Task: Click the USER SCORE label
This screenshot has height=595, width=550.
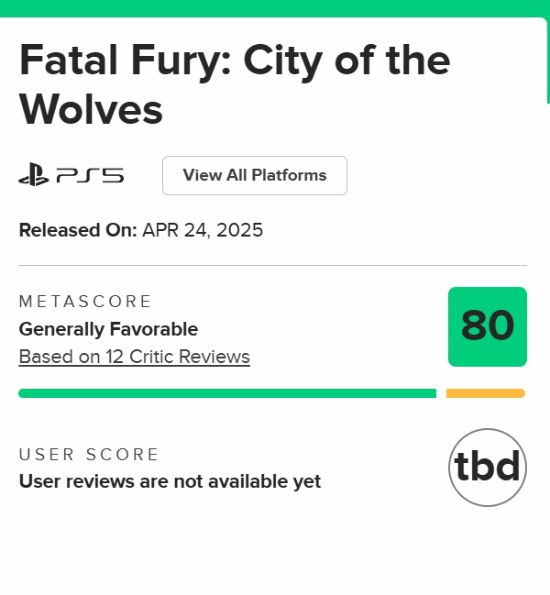Action: 88,454
